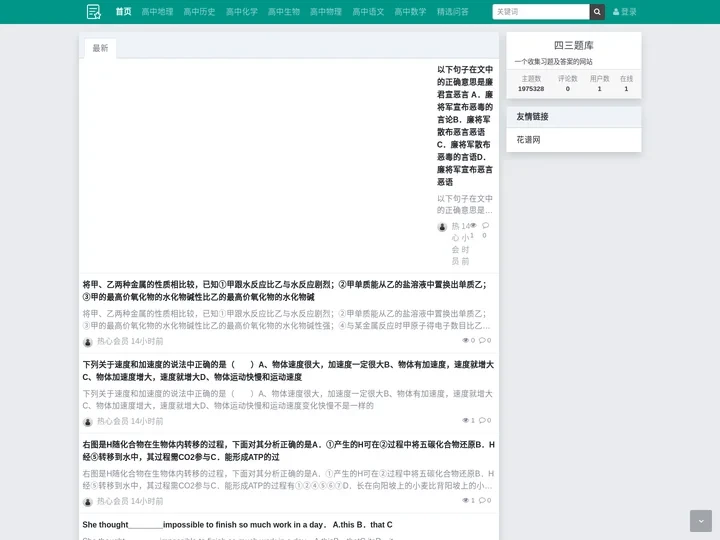Click the site logo icon
The width and height of the screenshot is (720, 540).
(94, 12)
